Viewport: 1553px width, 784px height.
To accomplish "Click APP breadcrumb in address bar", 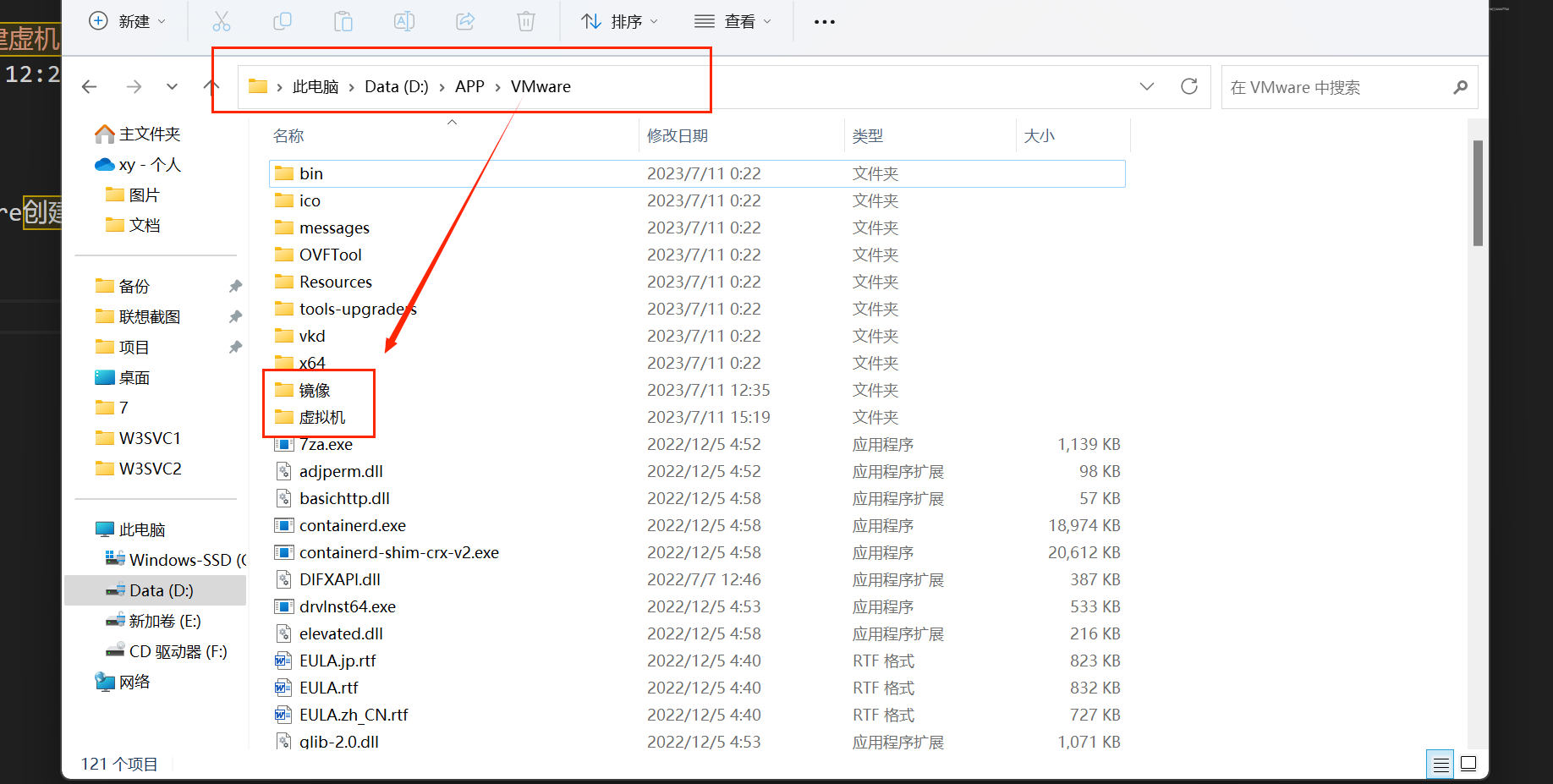I will click(x=469, y=86).
